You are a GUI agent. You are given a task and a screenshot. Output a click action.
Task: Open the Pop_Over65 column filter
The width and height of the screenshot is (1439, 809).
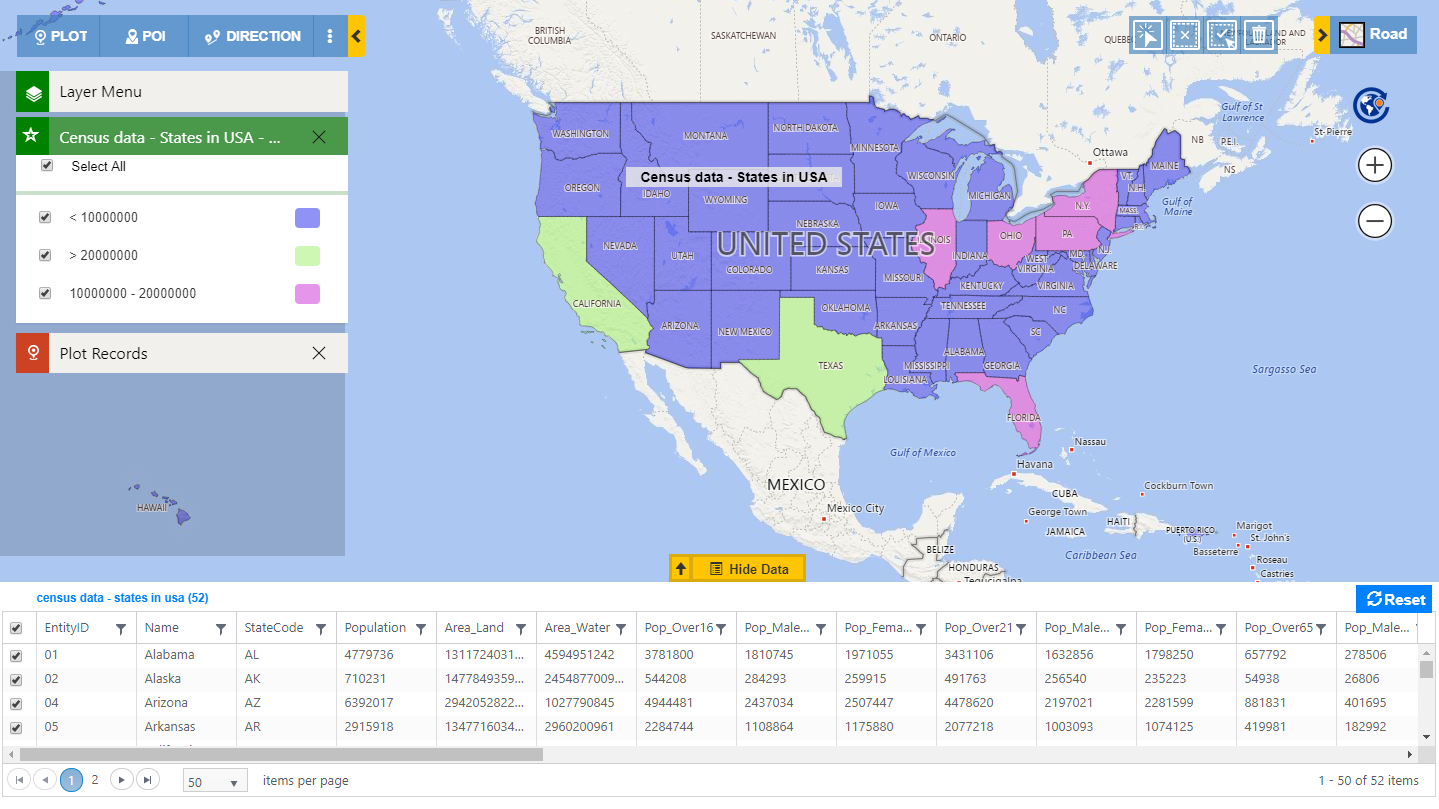pyautogui.click(x=1321, y=629)
